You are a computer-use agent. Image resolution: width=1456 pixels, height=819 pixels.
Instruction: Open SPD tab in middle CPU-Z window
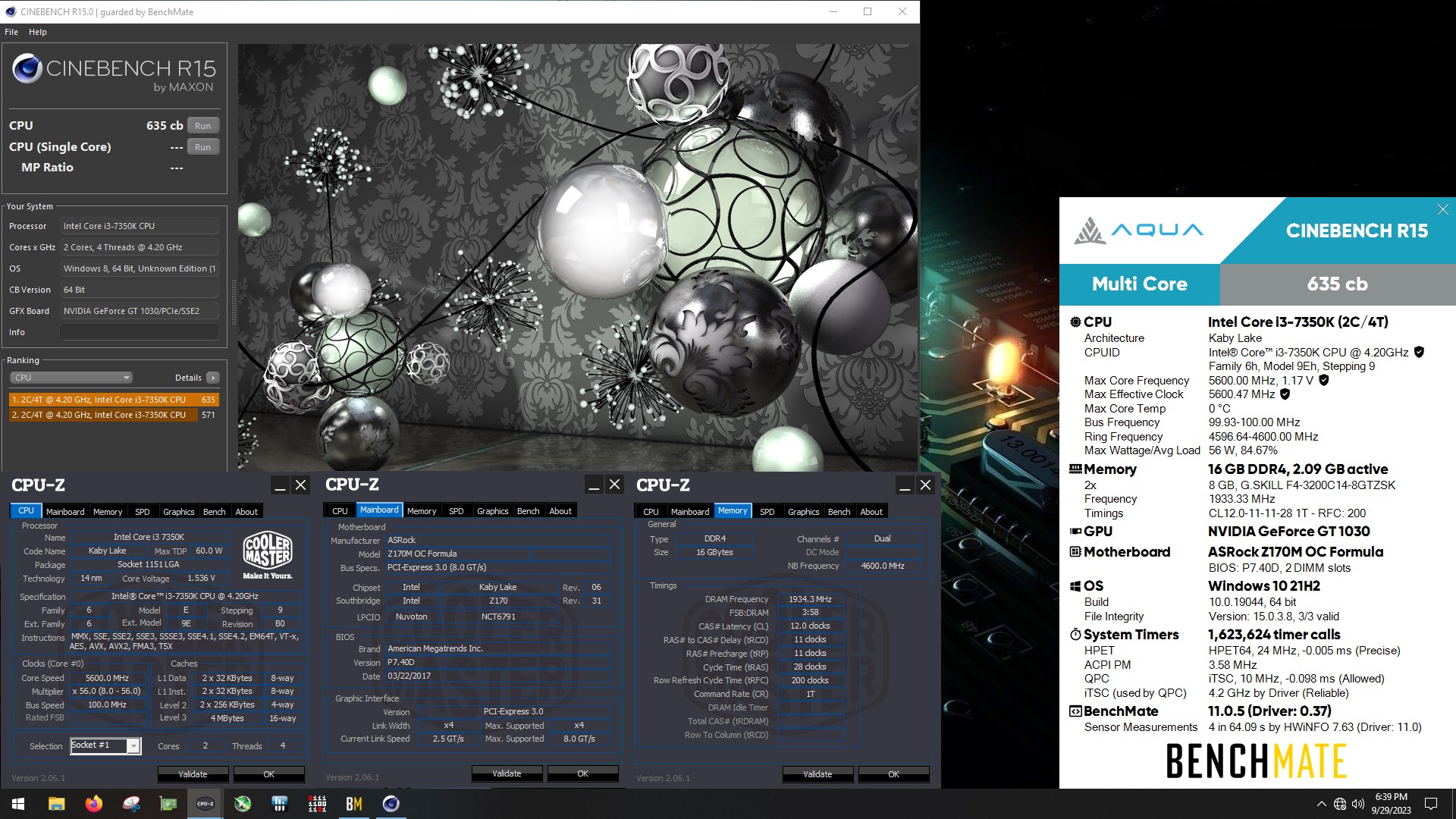tap(457, 511)
